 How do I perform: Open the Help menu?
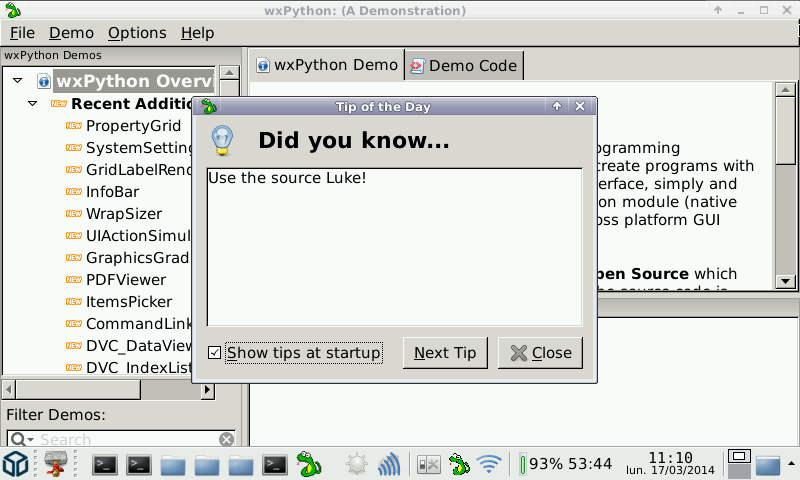pos(197,33)
